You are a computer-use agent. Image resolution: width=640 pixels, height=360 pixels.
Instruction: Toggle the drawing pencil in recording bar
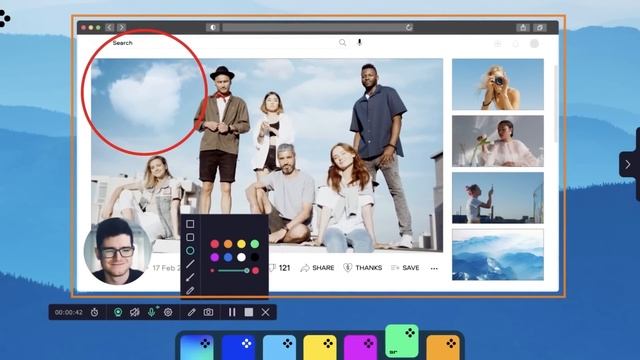(x=191, y=312)
